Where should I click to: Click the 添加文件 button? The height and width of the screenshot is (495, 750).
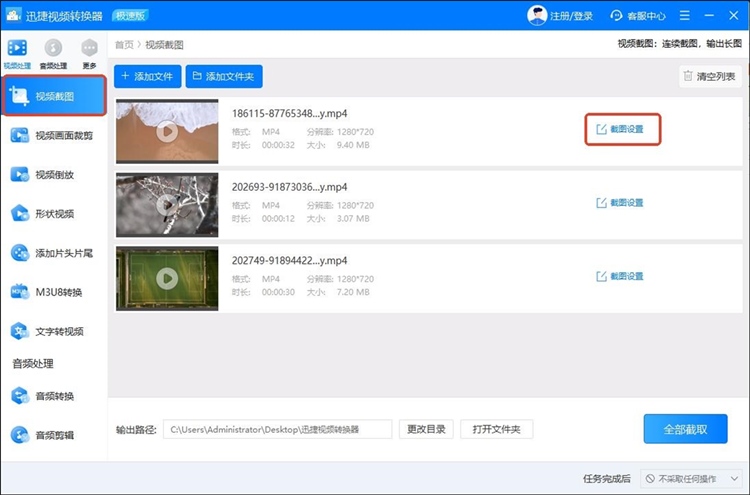147,77
